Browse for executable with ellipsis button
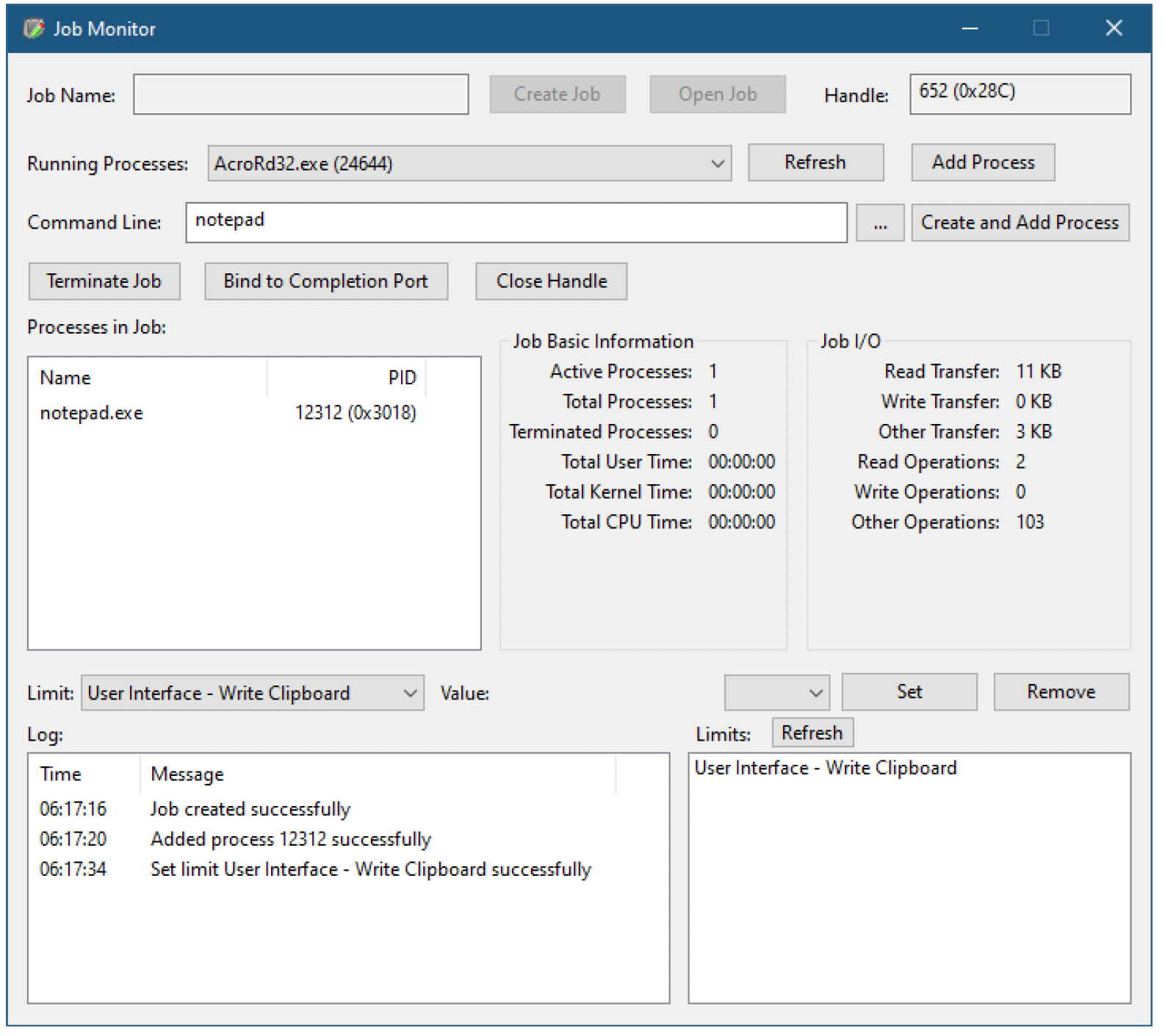1165x1036 pixels. click(x=880, y=223)
